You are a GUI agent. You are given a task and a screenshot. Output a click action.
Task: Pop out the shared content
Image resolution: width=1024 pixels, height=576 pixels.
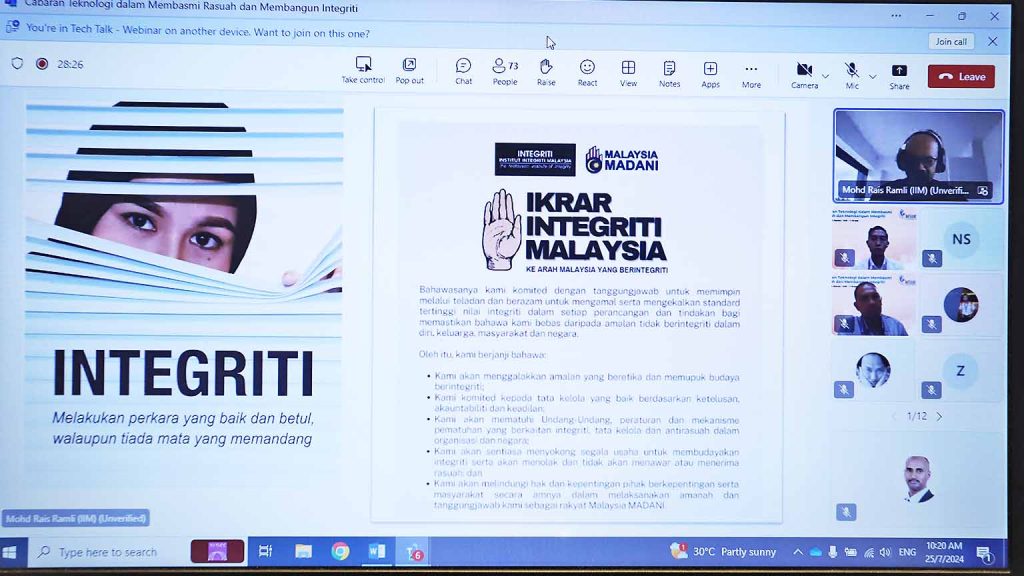(x=409, y=69)
